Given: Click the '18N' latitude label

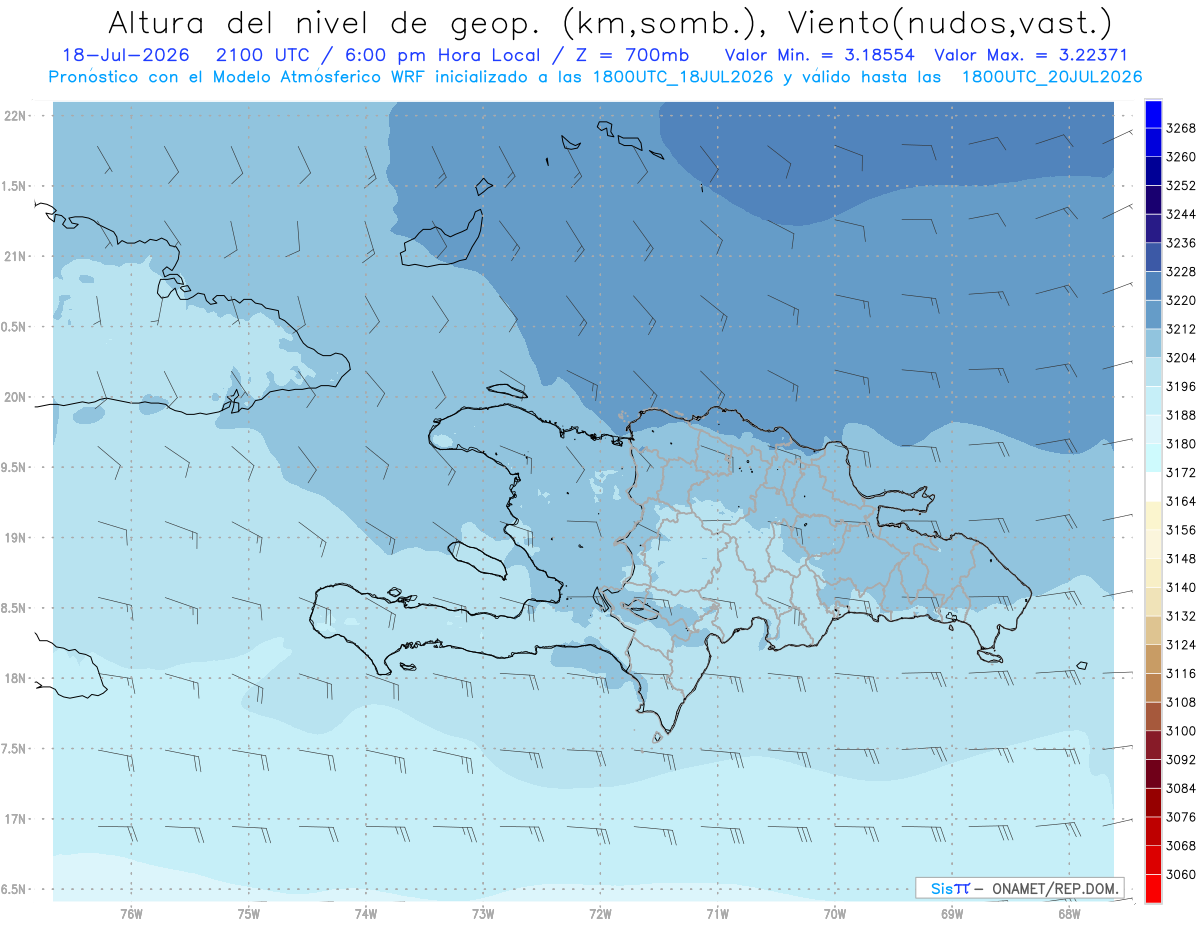Looking at the screenshot, I should (x=14, y=678).
